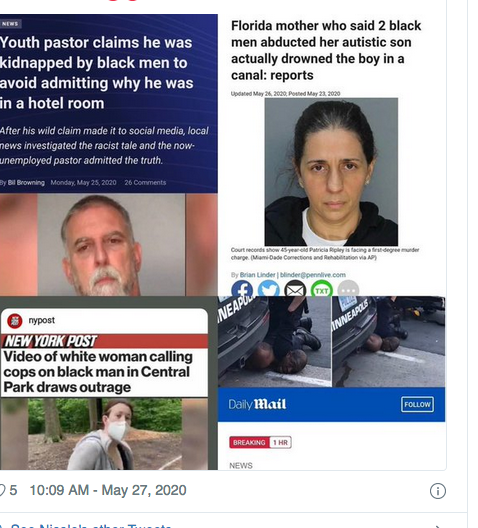Click the Twitter bird share icon
Viewport: 478px width, 528px height.
tap(269, 289)
